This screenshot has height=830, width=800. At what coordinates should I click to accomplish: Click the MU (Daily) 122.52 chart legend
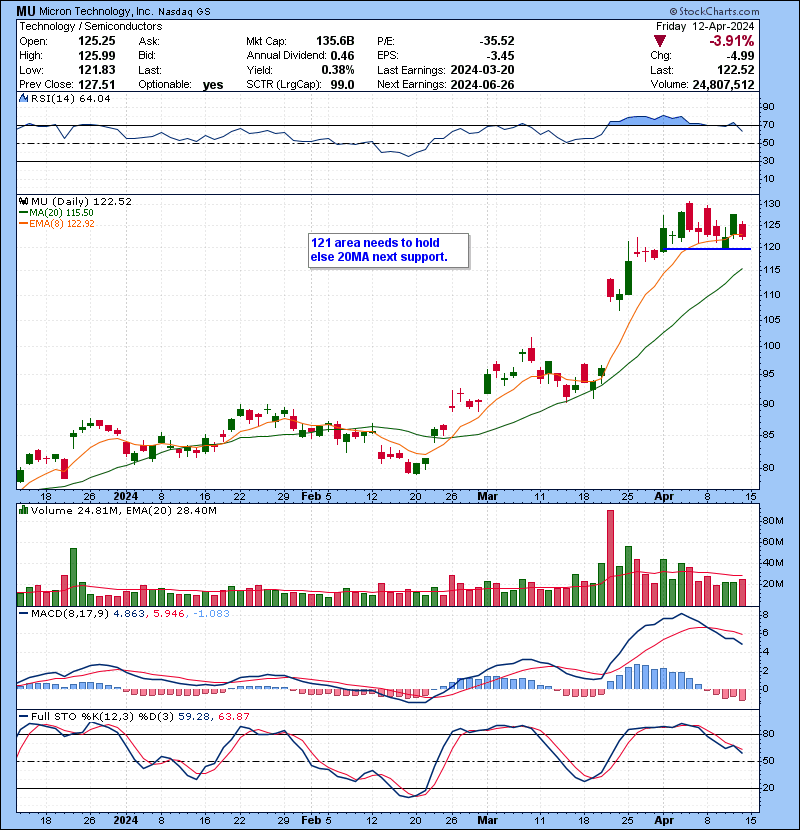click(81, 201)
